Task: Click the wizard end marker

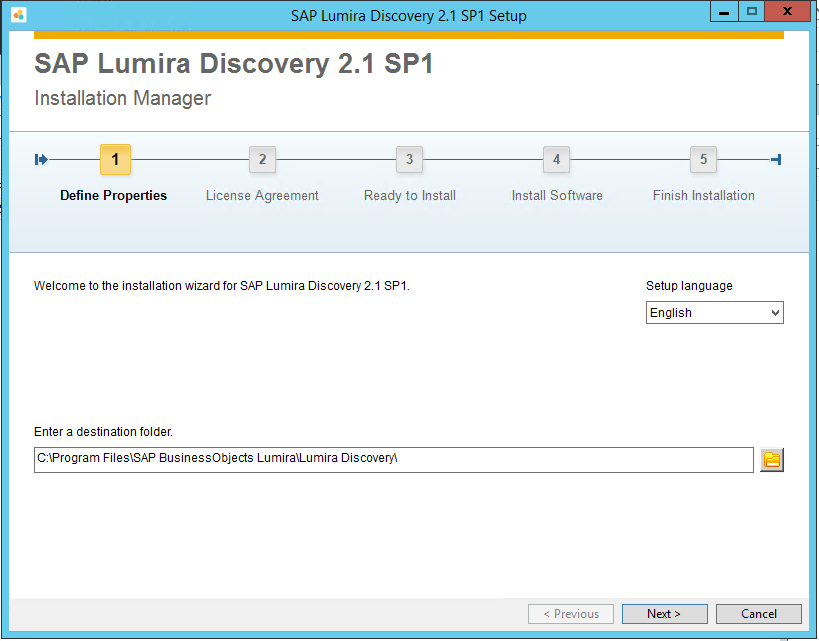Action: (x=776, y=159)
